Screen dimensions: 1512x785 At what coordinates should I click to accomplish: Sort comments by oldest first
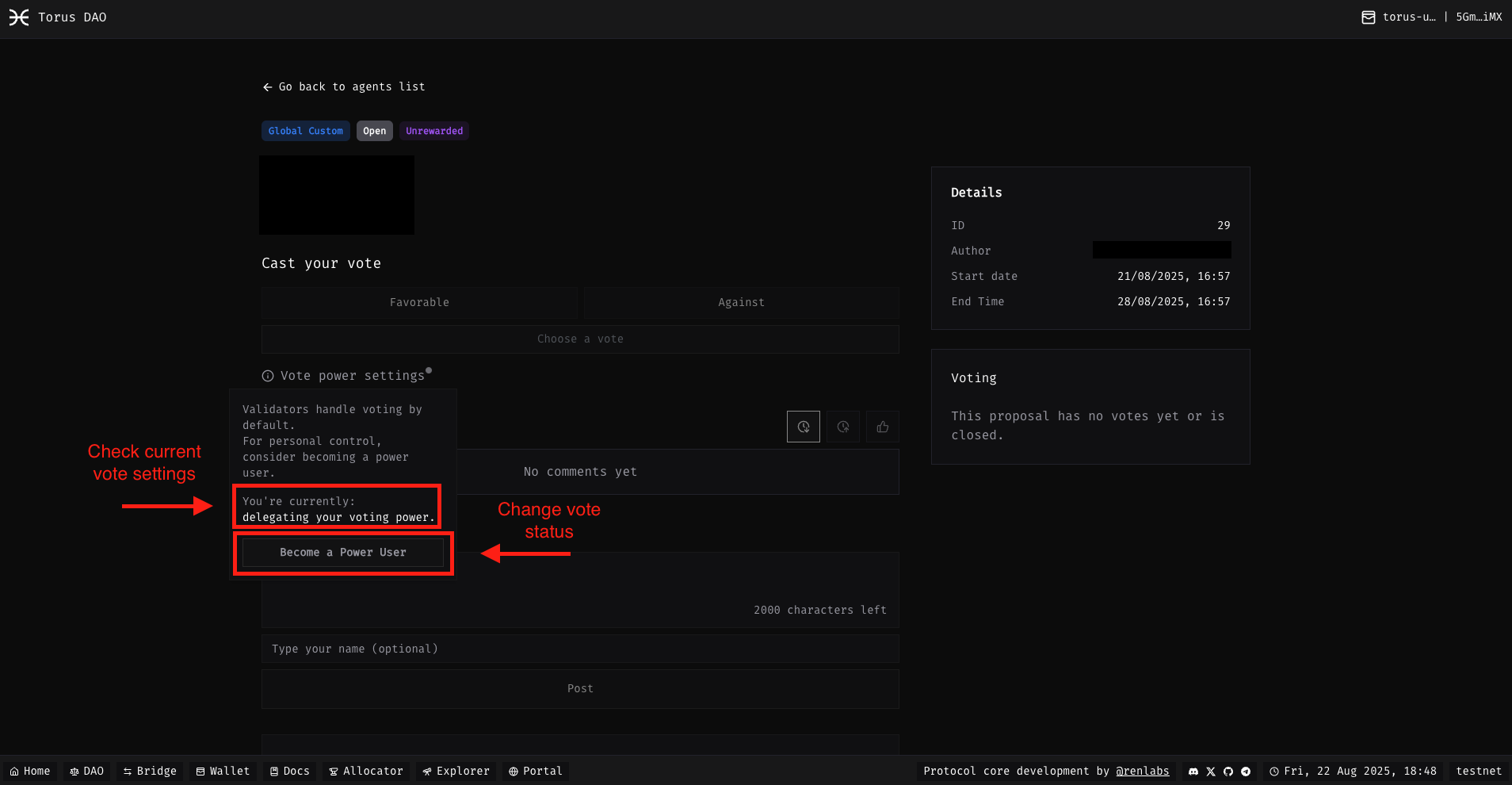coord(843,427)
